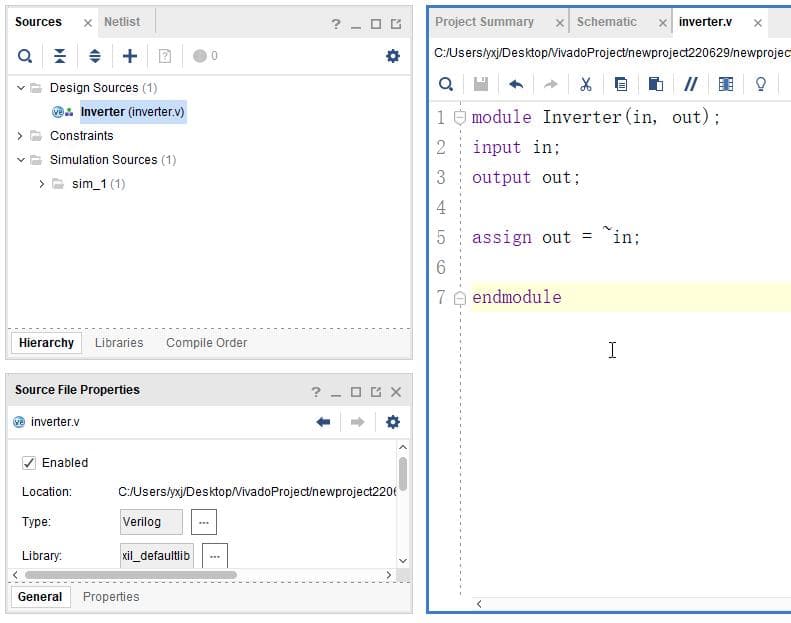Open the Project Summary tab
The height and width of the screenshot is (623, 791).
[x=484, y=22]
